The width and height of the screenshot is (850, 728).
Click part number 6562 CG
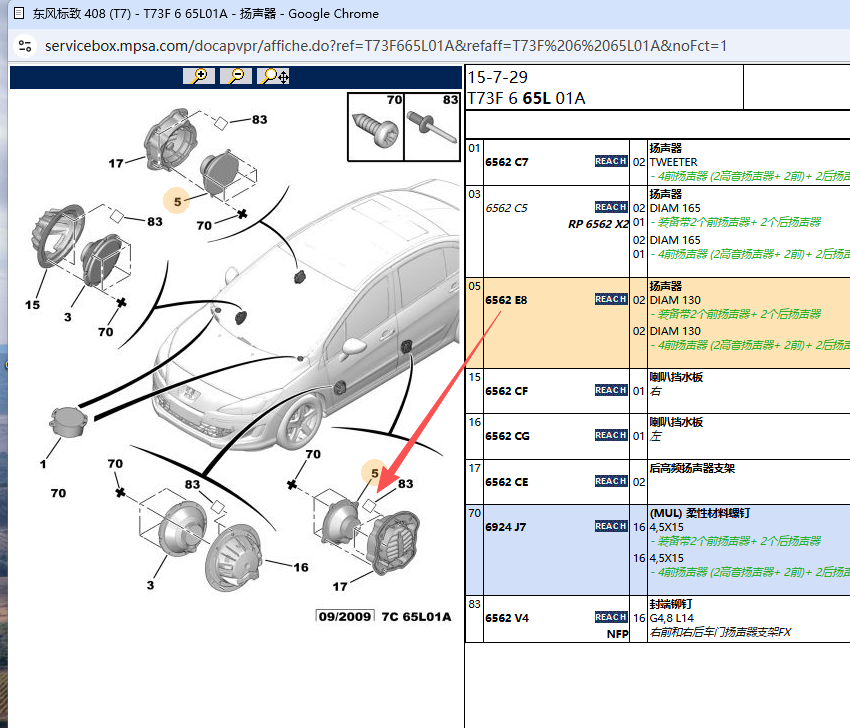coord(506,436)
